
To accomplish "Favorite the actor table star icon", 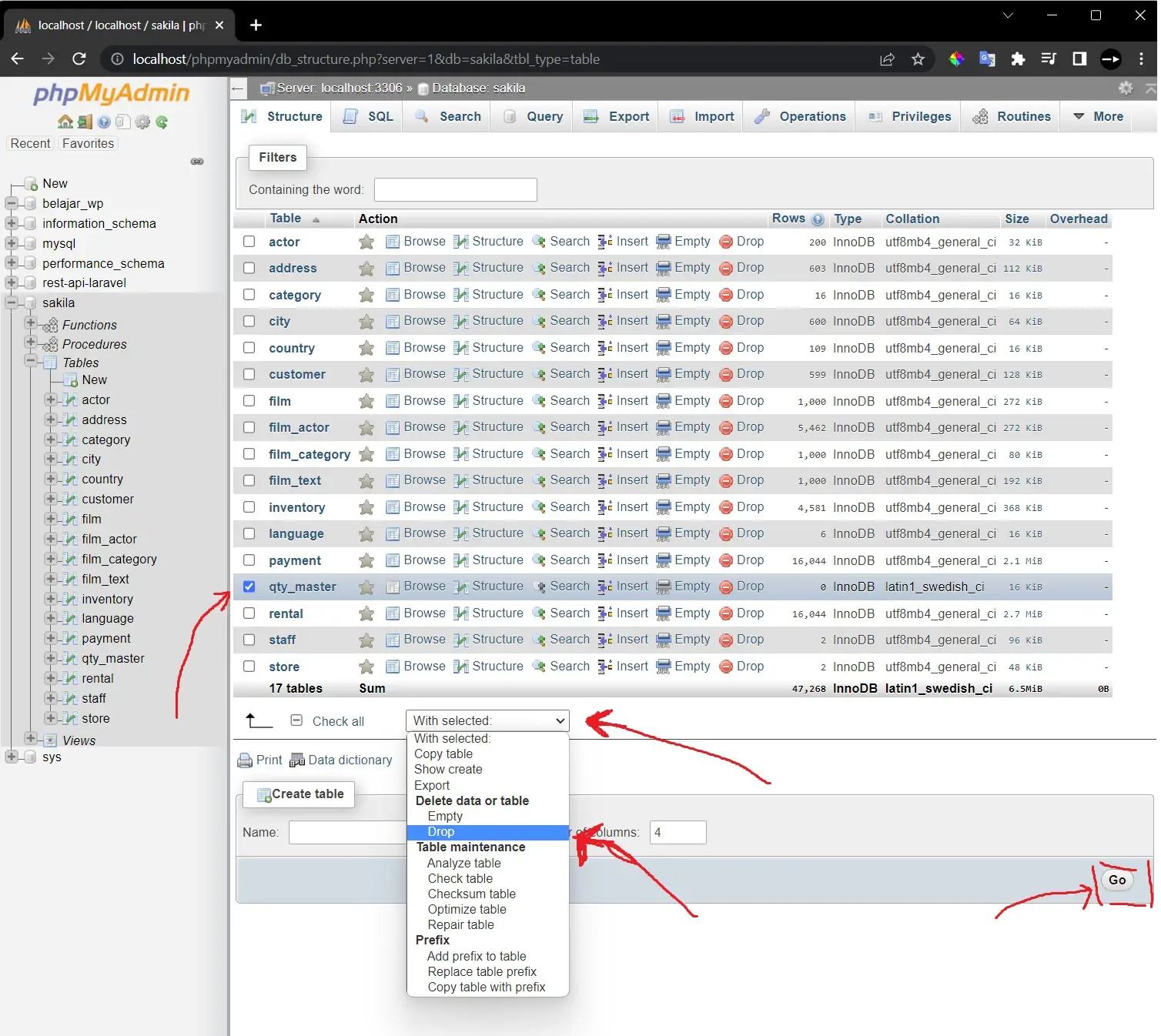I will [366, 242].
